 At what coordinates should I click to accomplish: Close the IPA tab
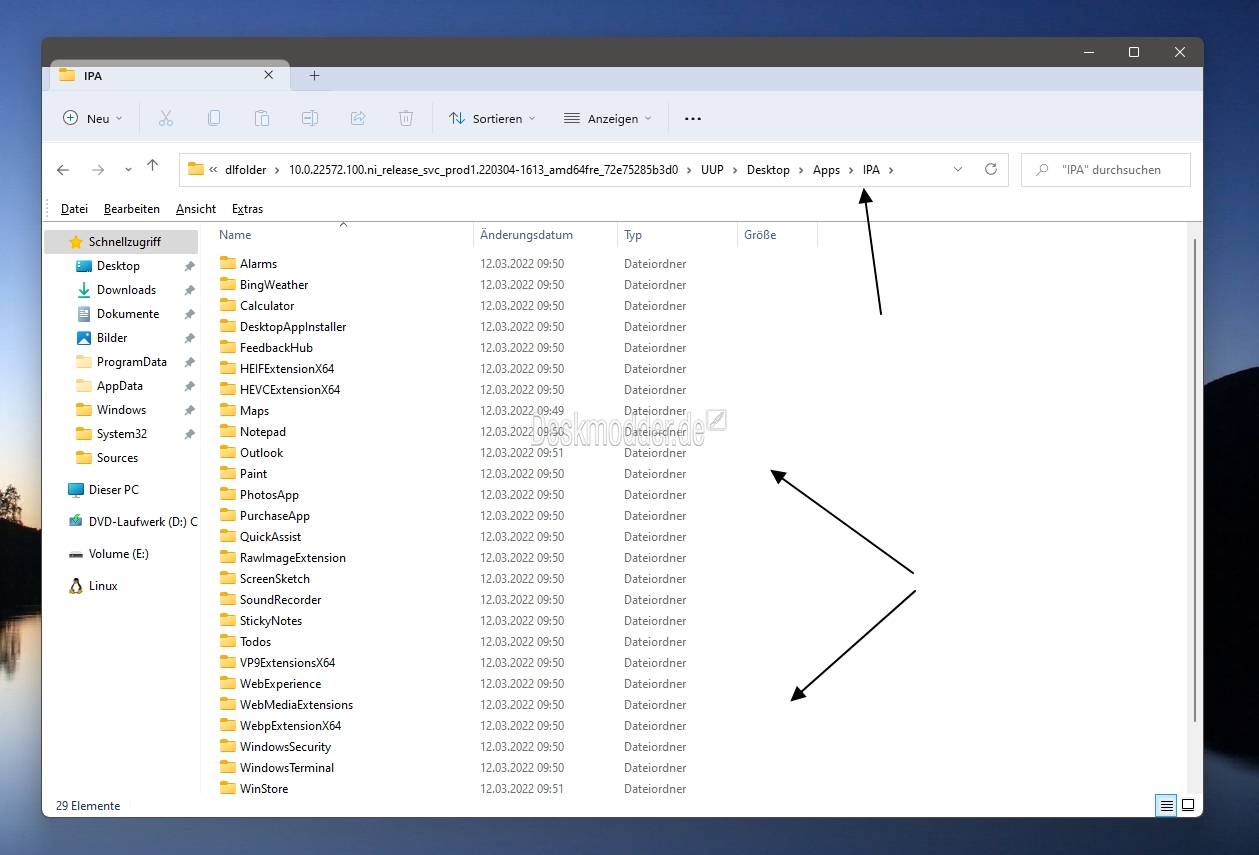269,75
